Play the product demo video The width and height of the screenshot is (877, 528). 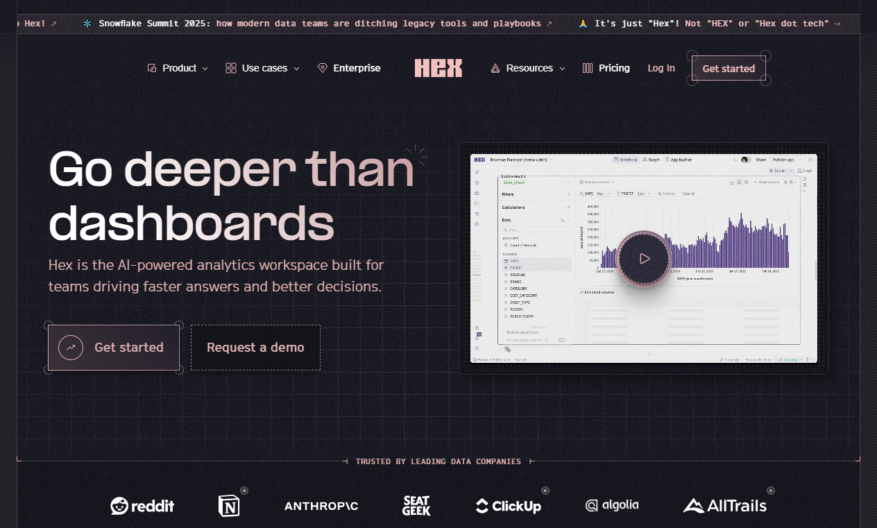click(x=644, y=258)
